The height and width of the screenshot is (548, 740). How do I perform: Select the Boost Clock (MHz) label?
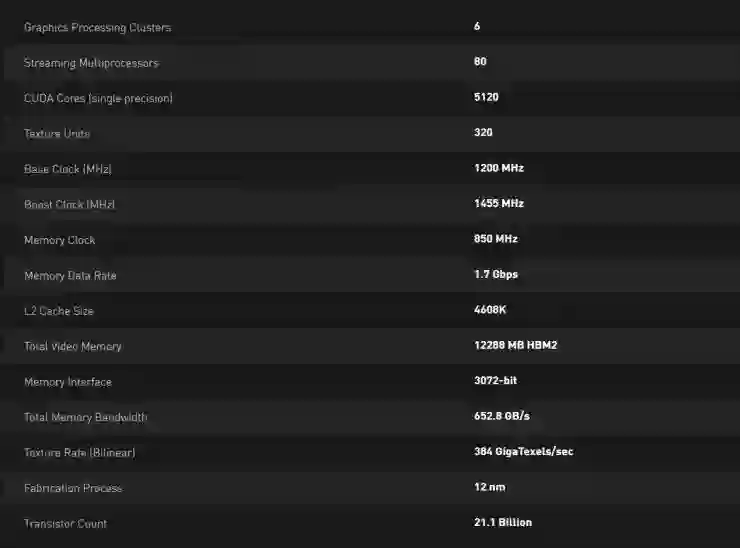coord(70,205)
